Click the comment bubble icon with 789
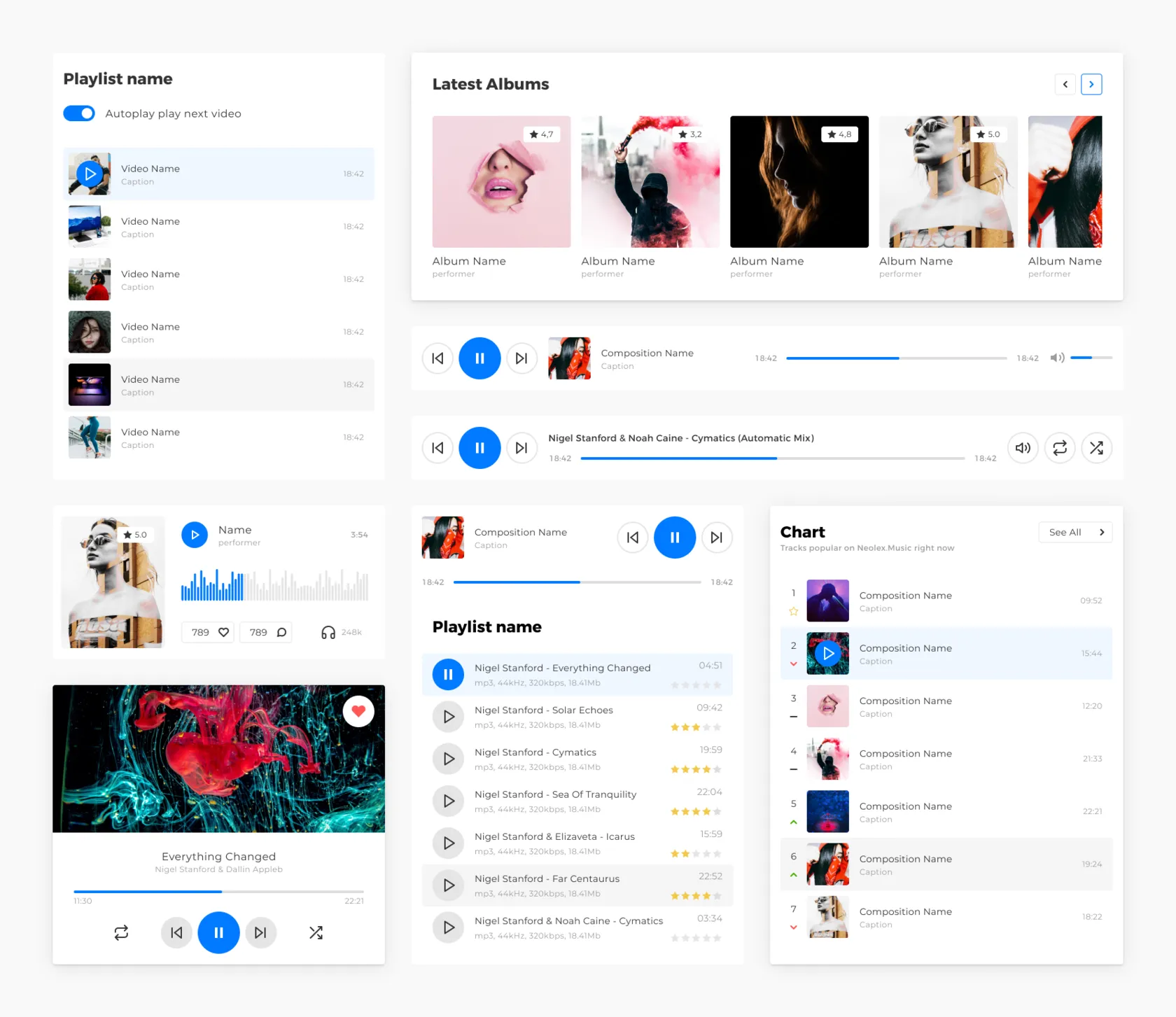1176x1017 pixels. click(x=281, y=633)
